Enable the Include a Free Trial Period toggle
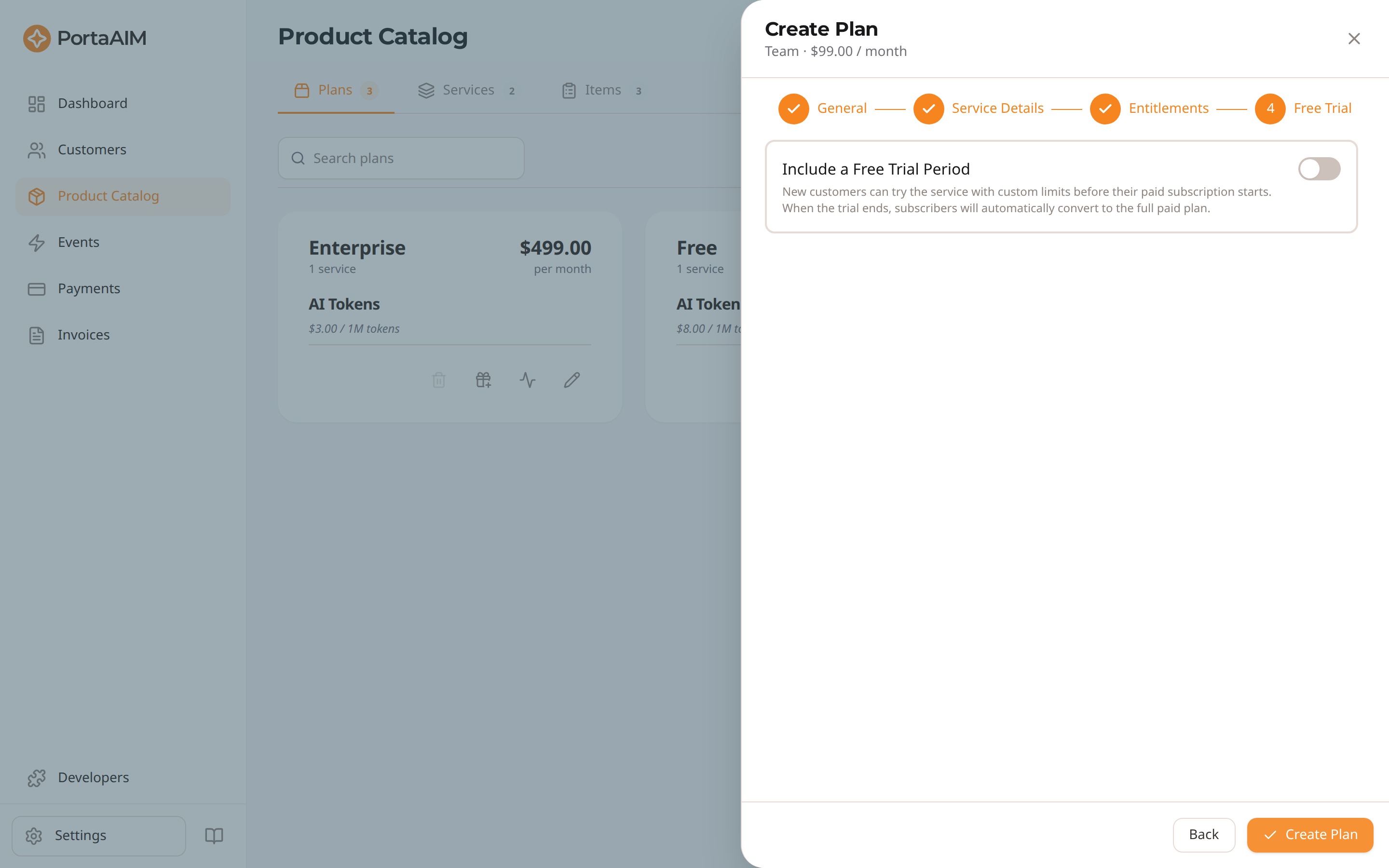This screenshot has height=868, width=1389. pos(1319,169)
